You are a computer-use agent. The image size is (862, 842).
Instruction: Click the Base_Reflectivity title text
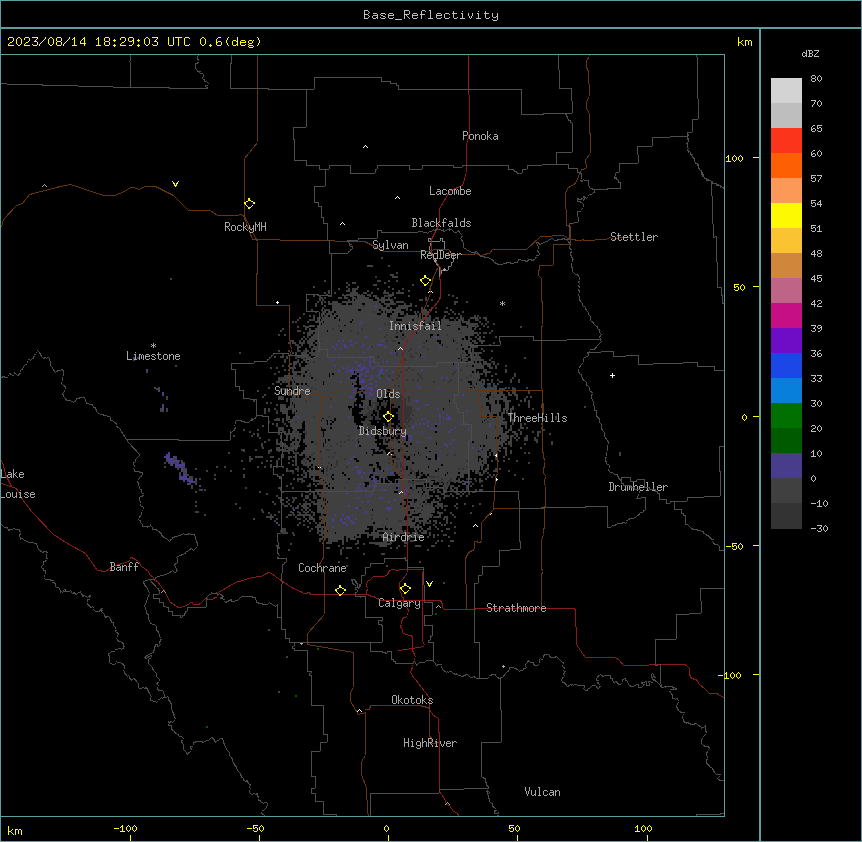[x=431, y=15]
